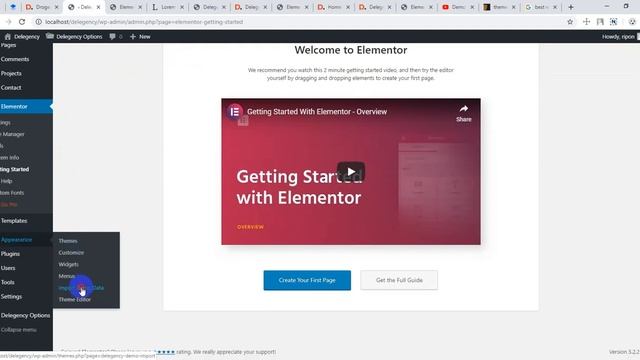
Task: Click the four-arrow move extension icon
Action: pyautogui.click(x=586, y=22)
